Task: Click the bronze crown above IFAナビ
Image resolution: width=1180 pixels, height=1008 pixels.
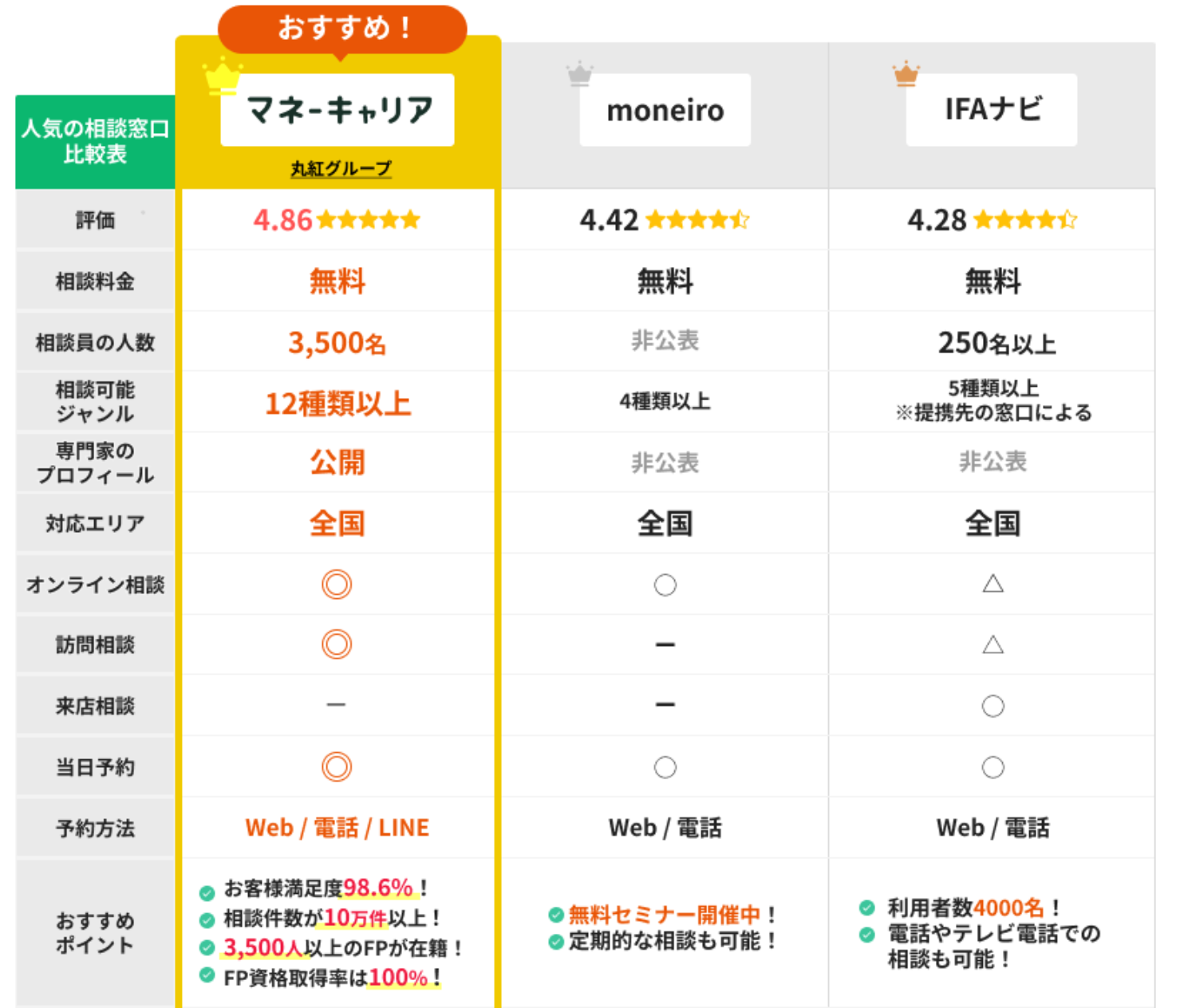Action: (906, 74)
